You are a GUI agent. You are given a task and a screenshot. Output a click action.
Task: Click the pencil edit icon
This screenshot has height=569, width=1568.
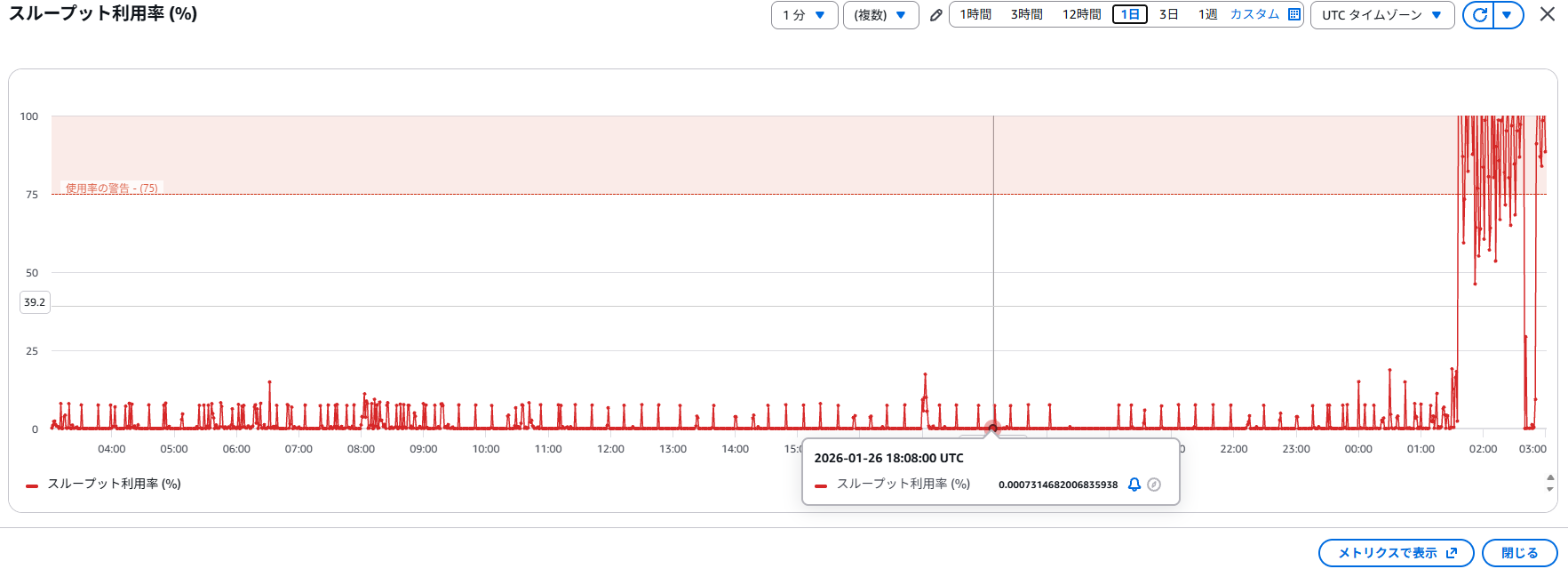tap(935, 15)
